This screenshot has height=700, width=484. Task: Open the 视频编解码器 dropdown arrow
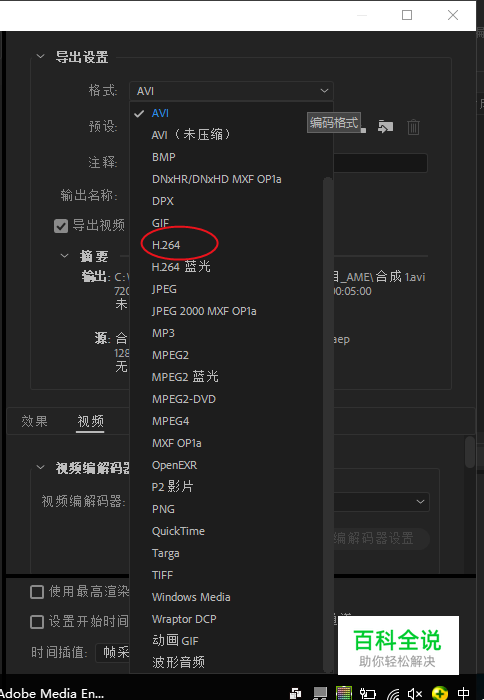click(x=420, y=502)
